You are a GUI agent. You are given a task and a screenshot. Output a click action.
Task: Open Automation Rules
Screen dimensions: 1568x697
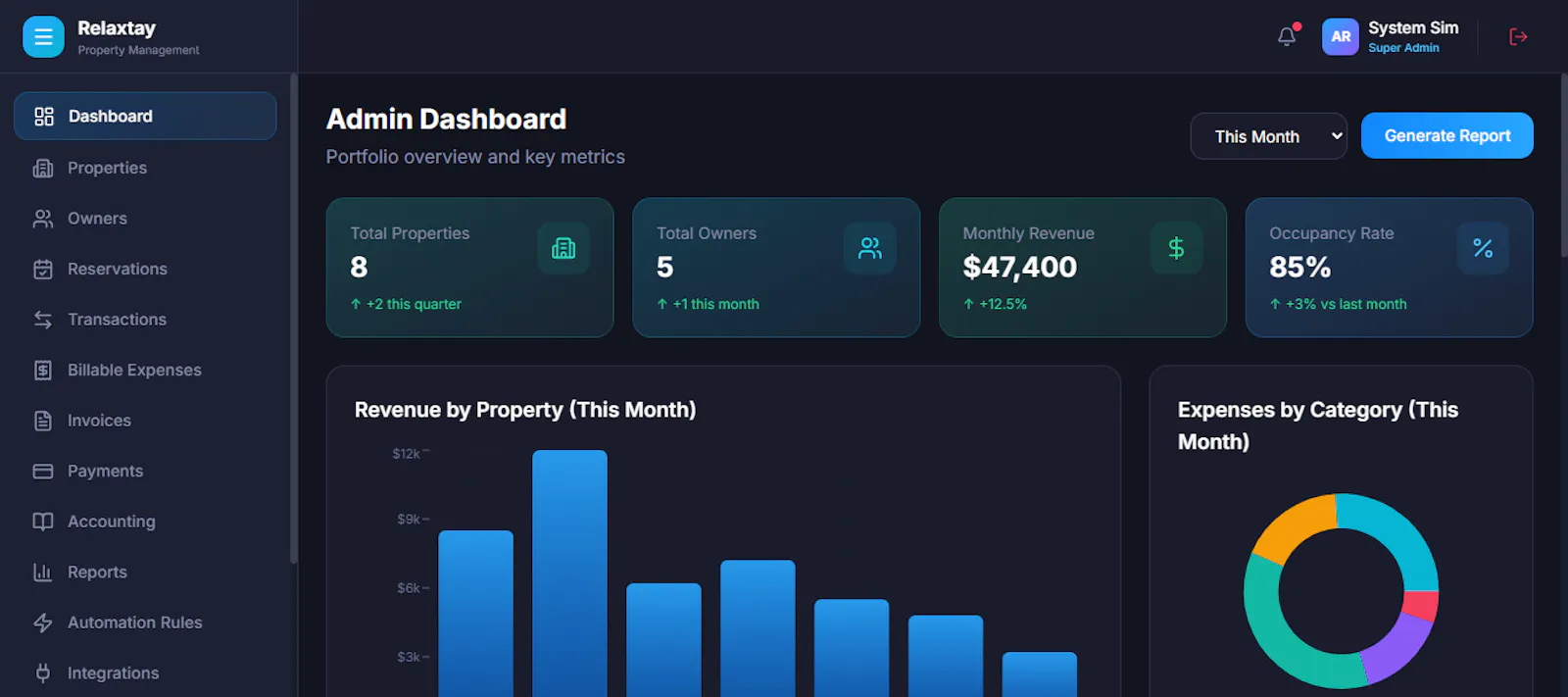pos(145,622)
